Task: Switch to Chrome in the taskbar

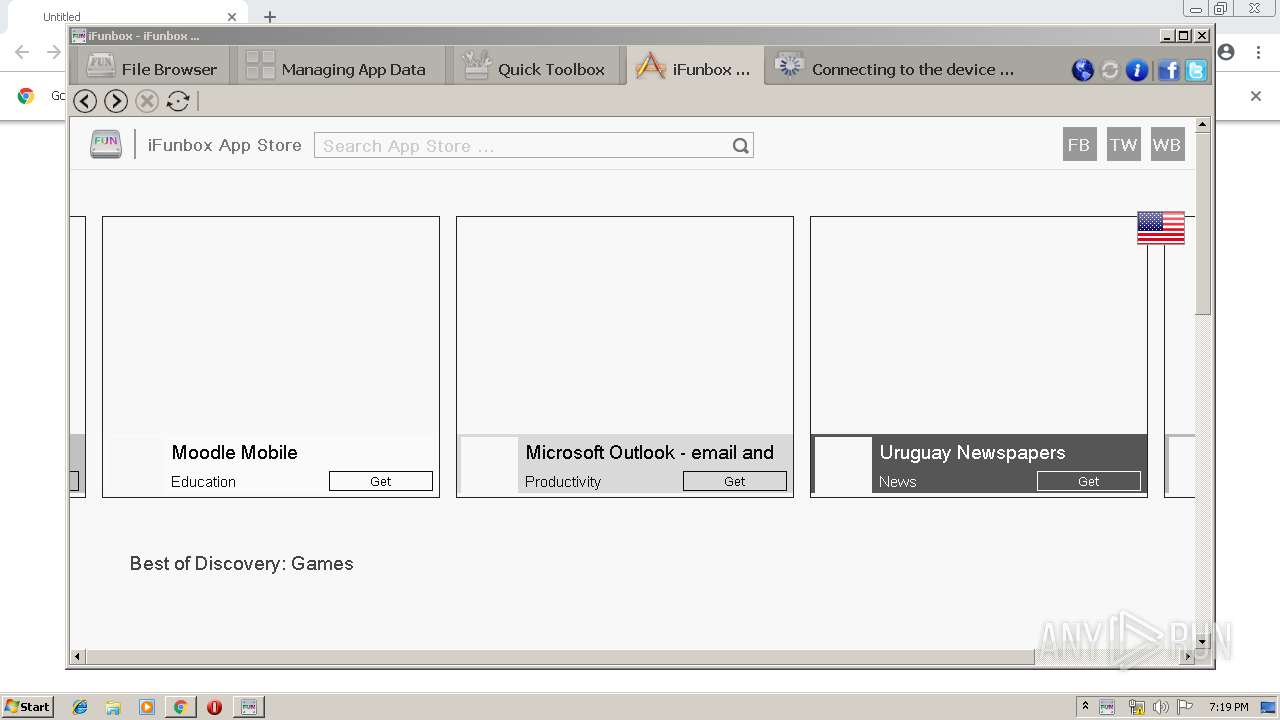Action: click(x=180, y=707)
